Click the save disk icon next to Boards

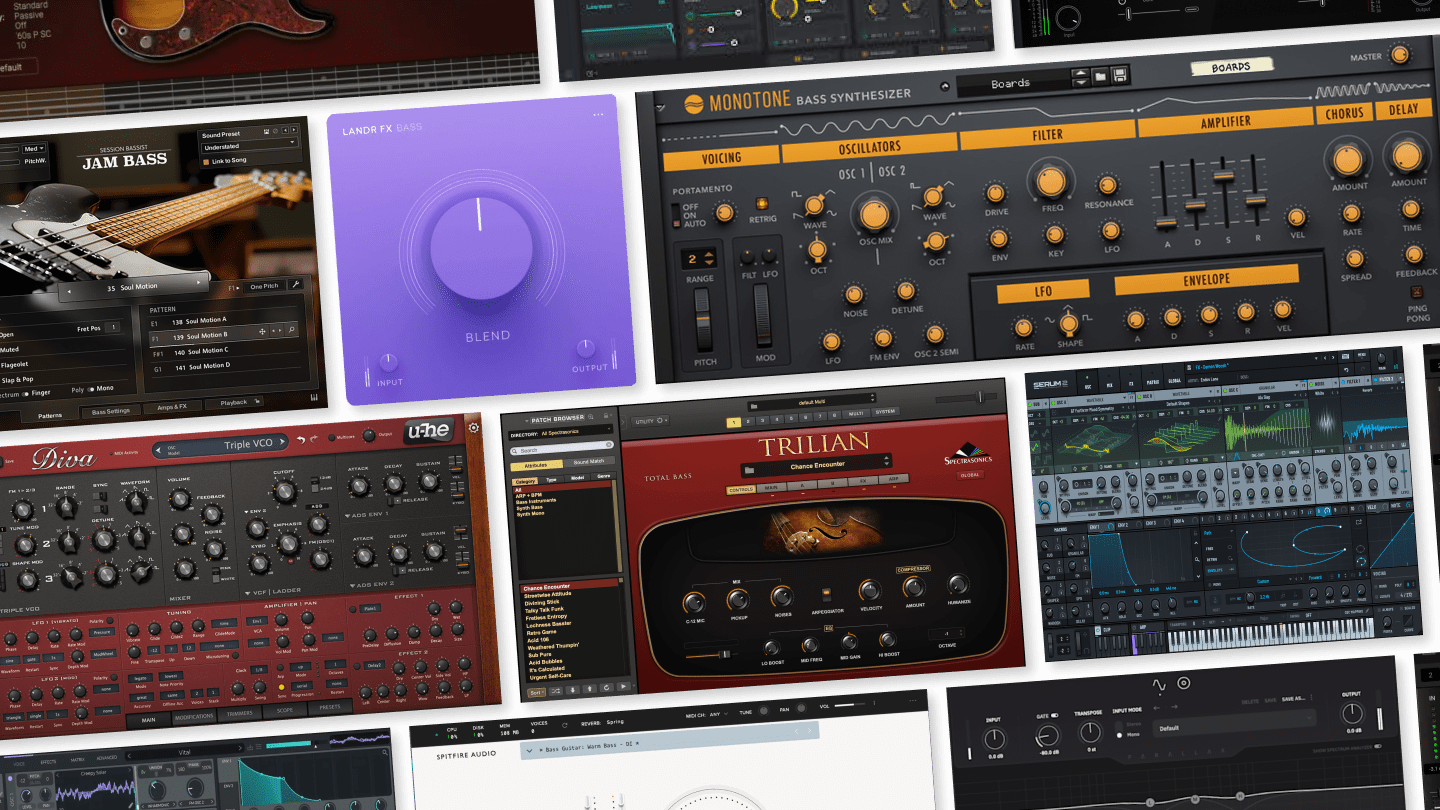pyautogui.click(x=1119, y=75)
